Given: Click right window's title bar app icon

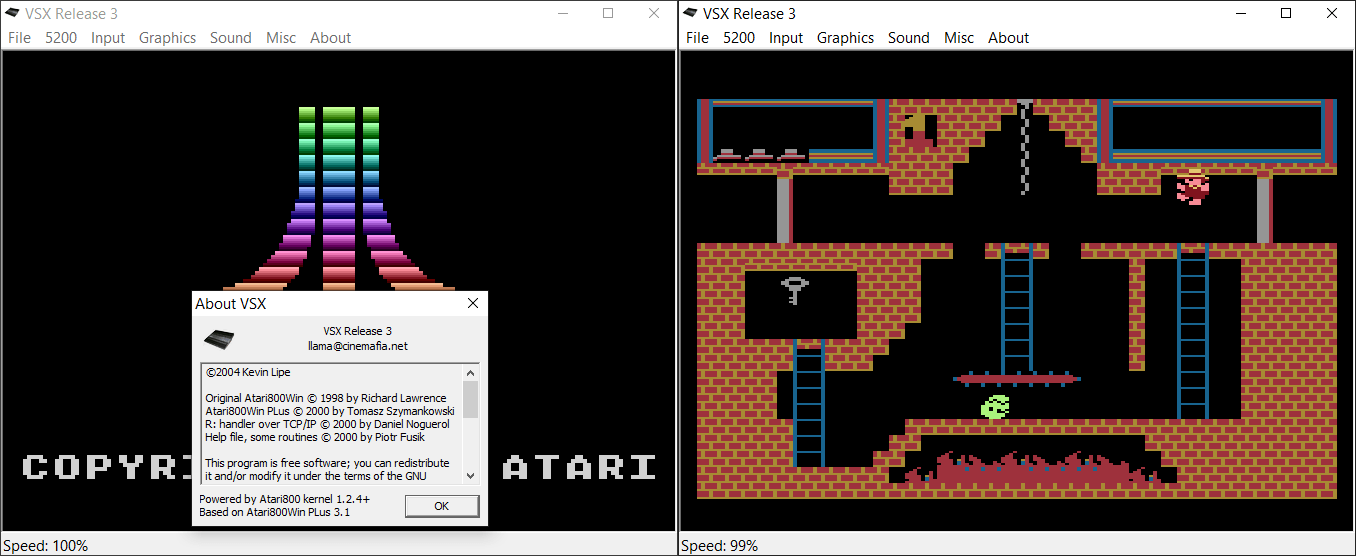Looking at the screenshot, I should (x=690, y=13).
